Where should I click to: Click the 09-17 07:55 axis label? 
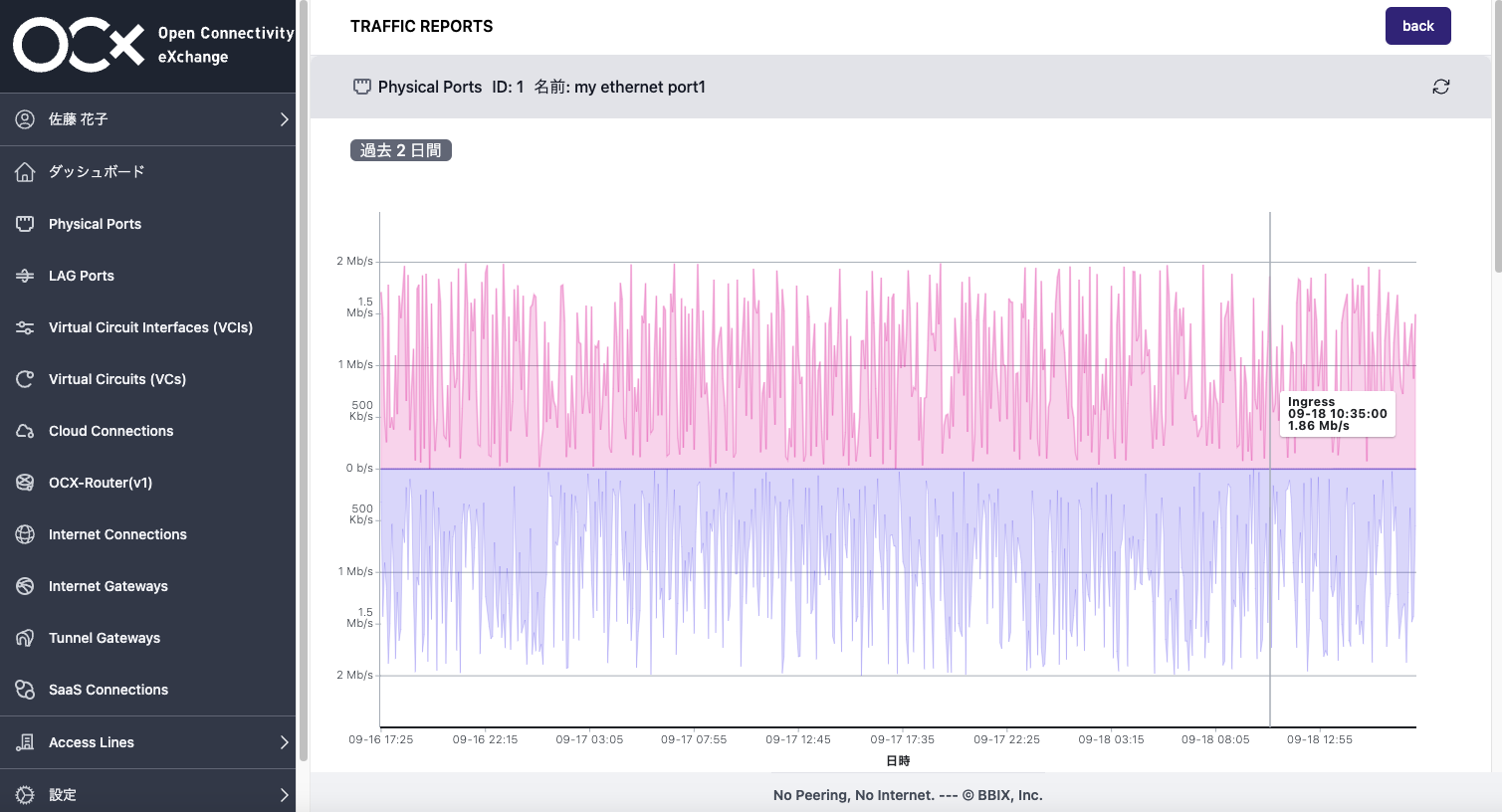coord(694,739)
